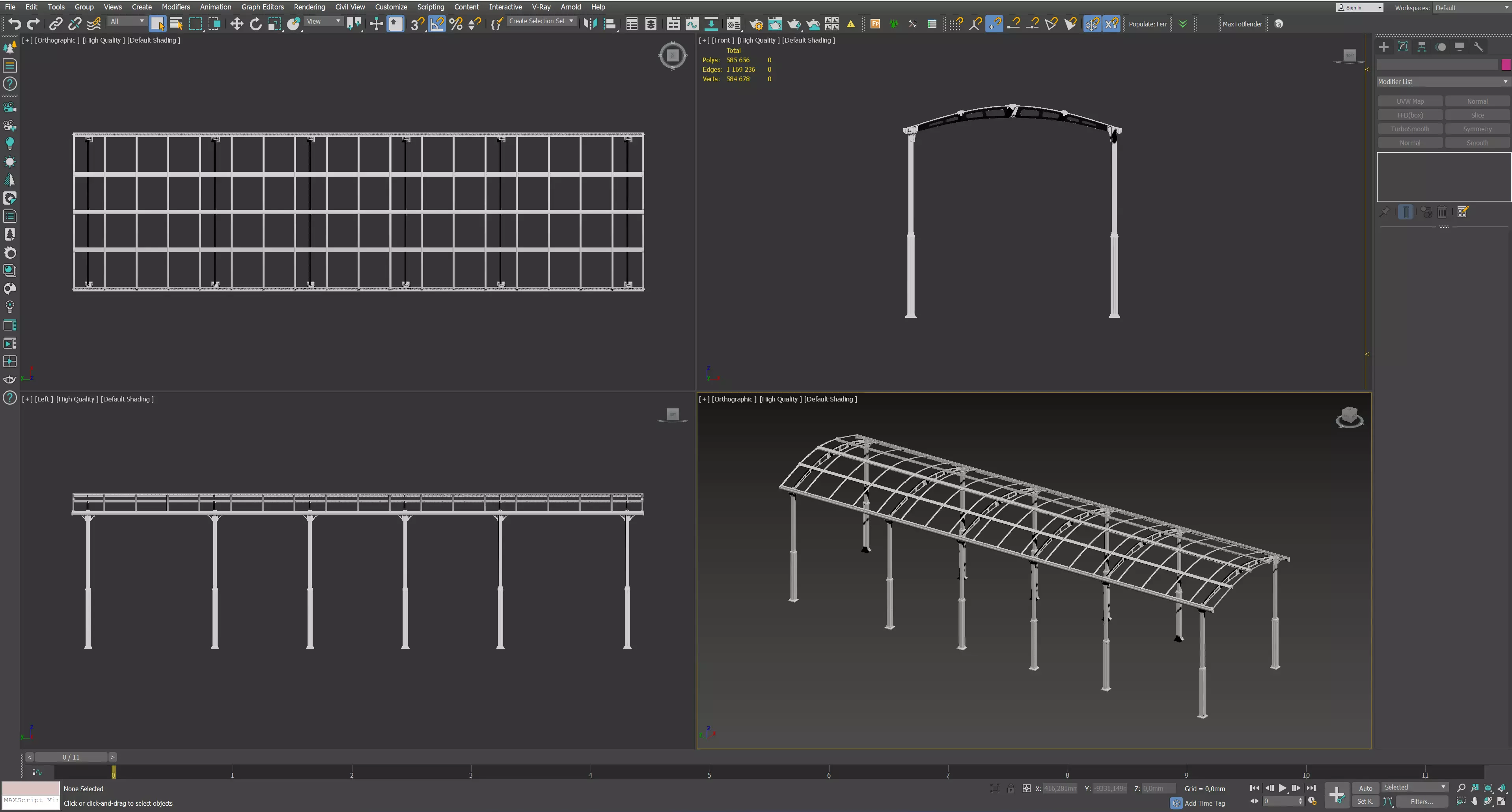Open the Curve Editor icon
Viewport: 1512px width, 812px height.
pos(692,24)
